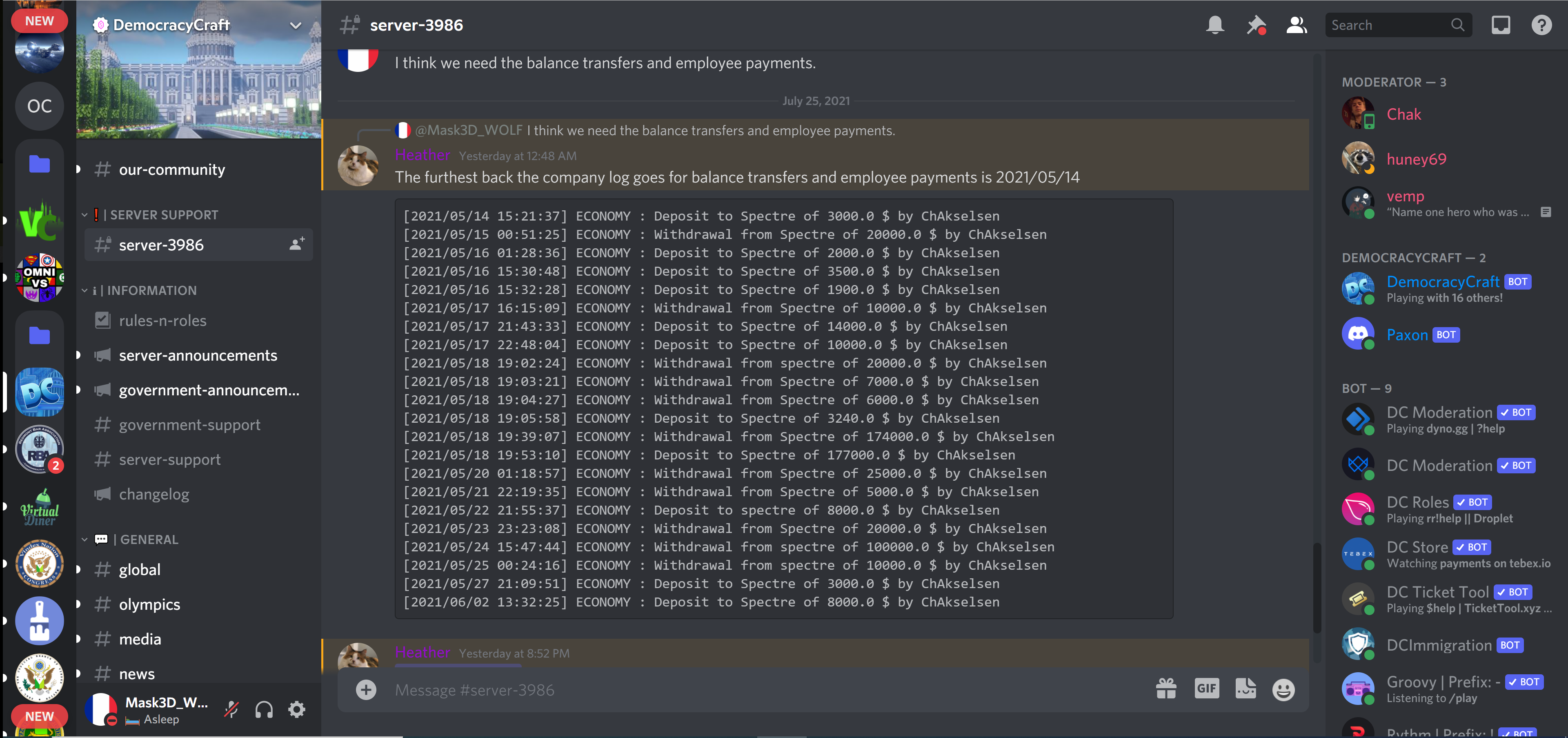Click the message input field
Image resolution: width=1568 pixels, height=738 pixels.
click(767, 690)
